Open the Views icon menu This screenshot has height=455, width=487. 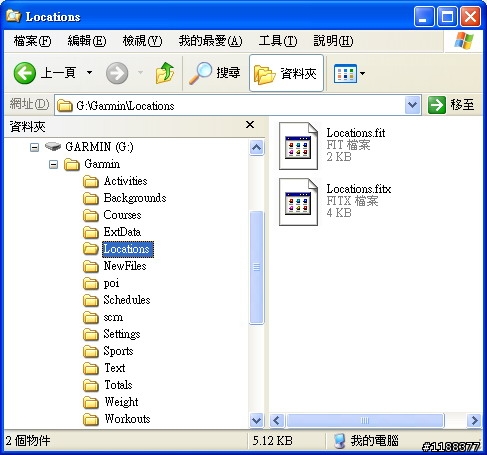(x=349, y=73)
